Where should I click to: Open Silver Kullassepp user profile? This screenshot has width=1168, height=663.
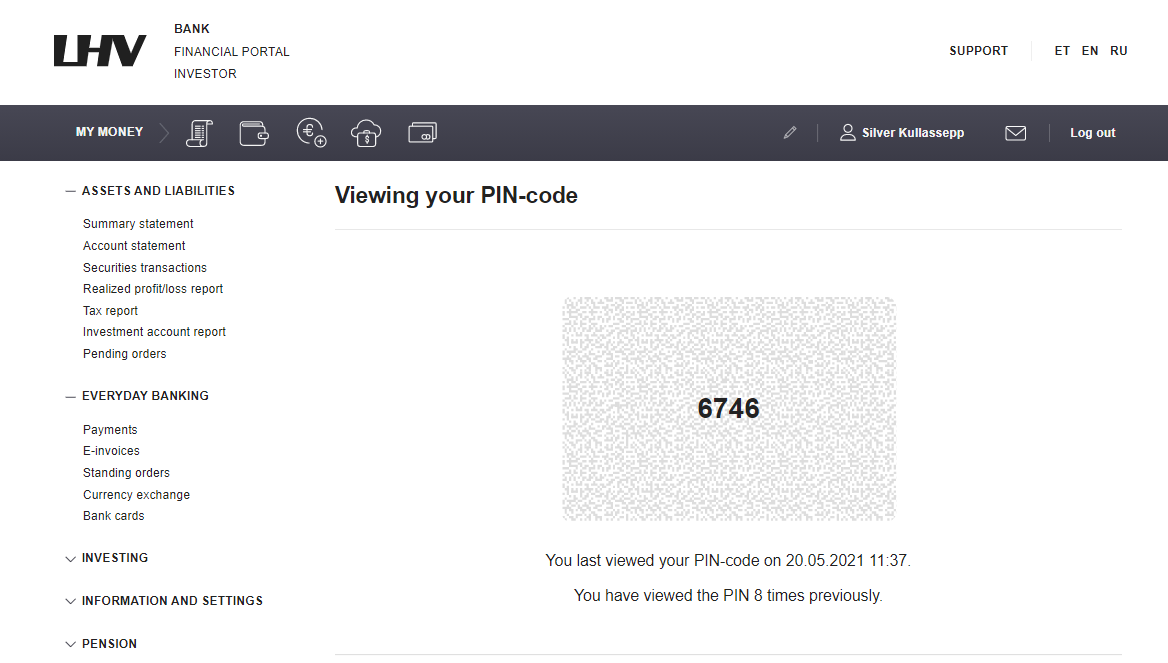pos(902,133)
